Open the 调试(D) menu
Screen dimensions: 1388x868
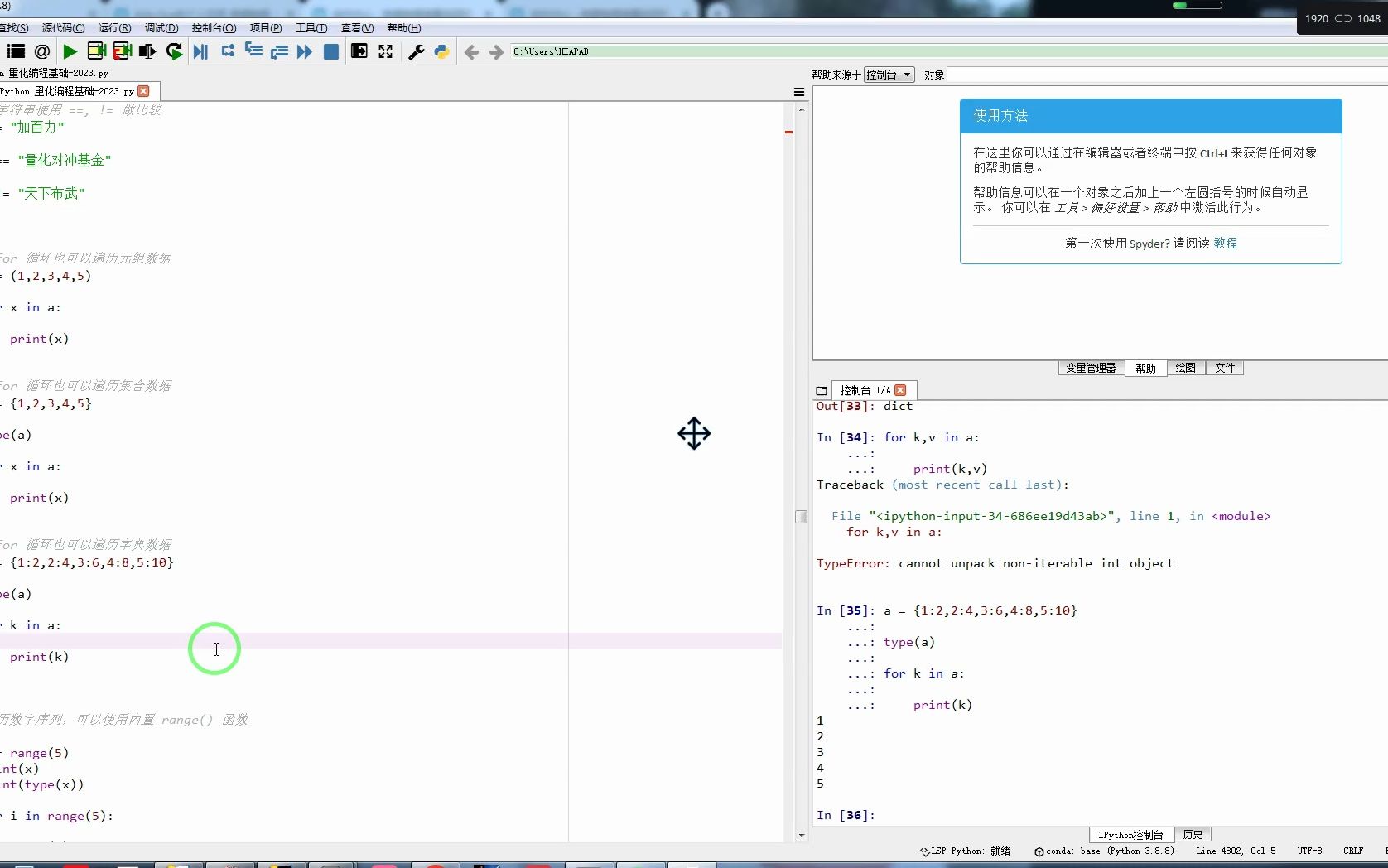(161, 28)
